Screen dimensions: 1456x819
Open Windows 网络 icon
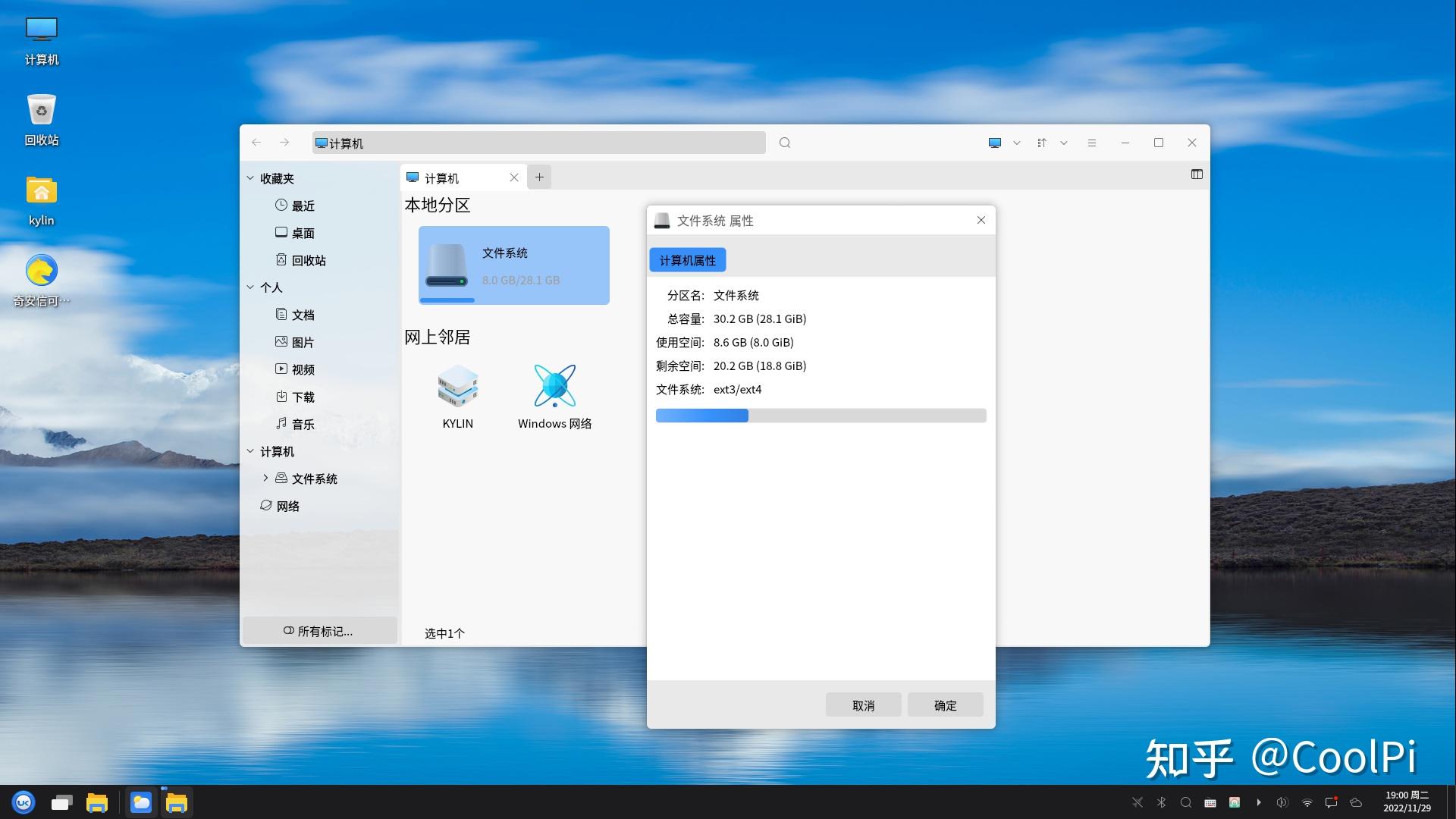click(554, 388)
